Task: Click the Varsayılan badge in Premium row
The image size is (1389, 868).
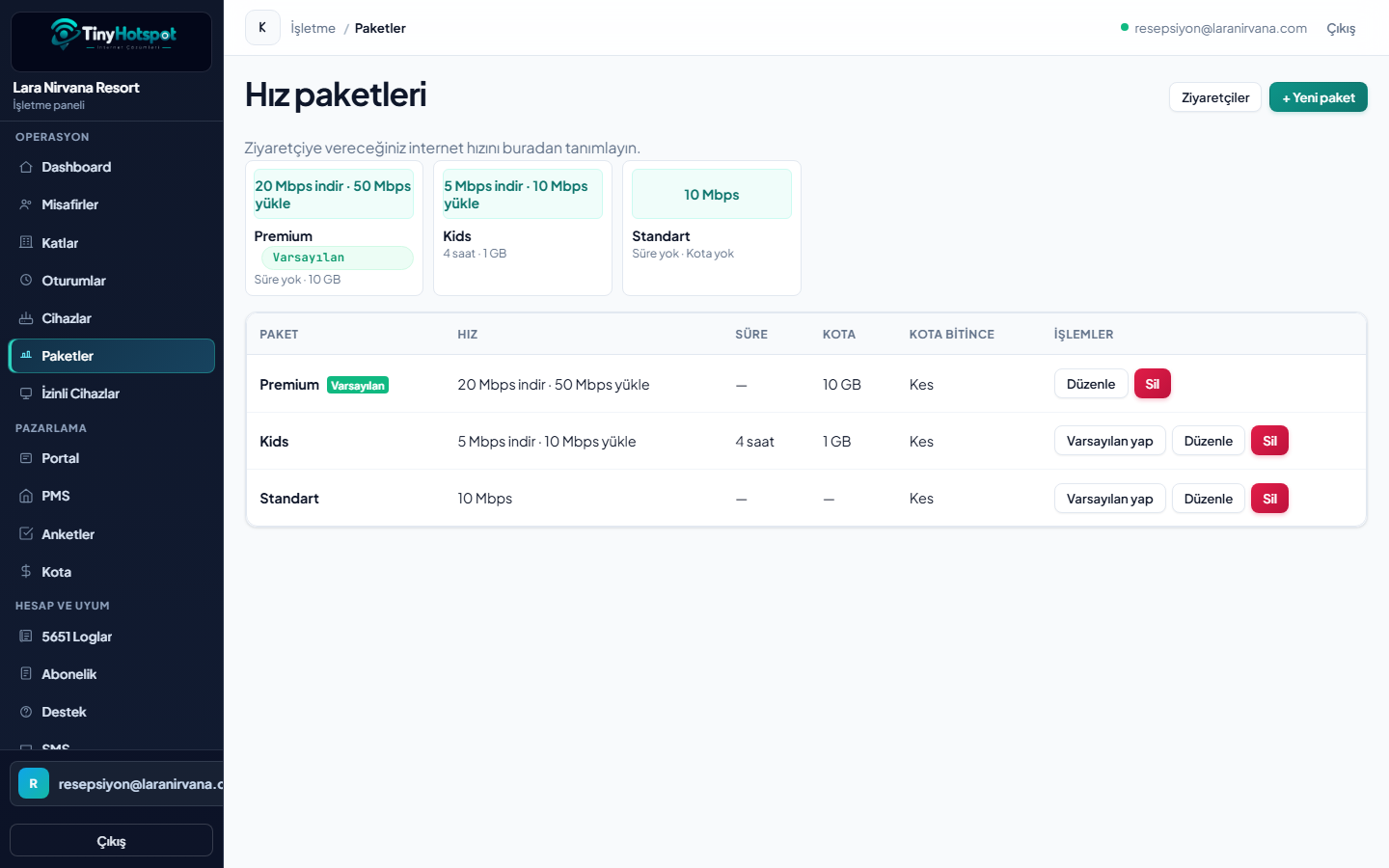Action: (x=358, y=385)
